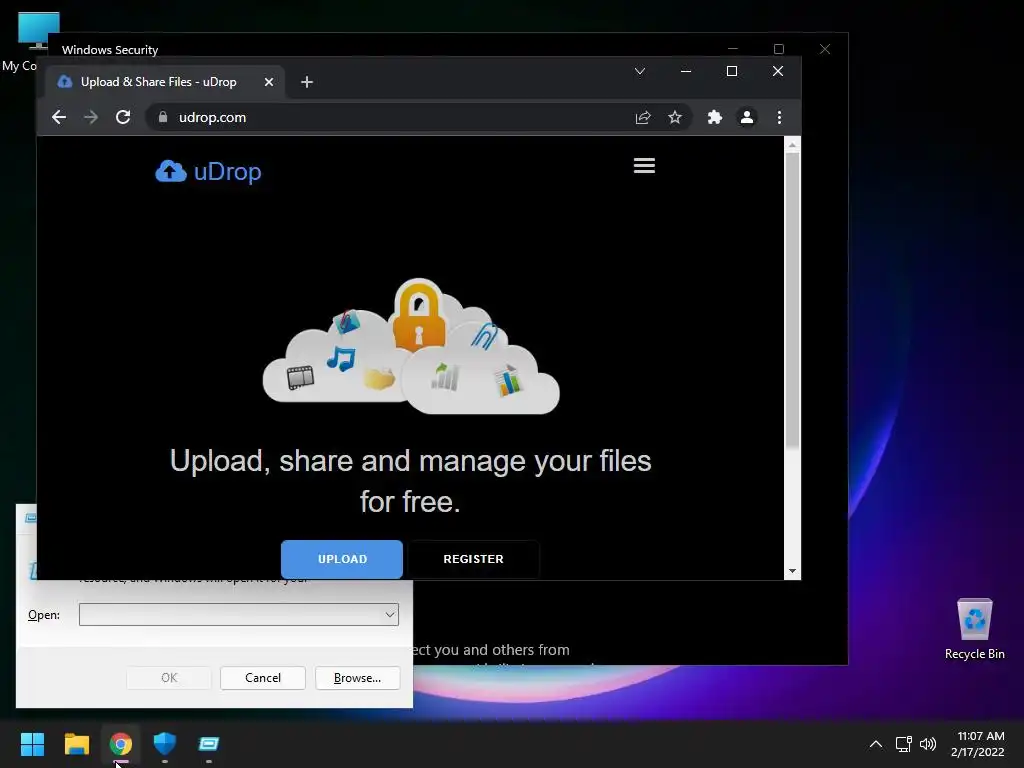
Task: Go back with Chrome's back arrow
Action: tap(59, 118)
